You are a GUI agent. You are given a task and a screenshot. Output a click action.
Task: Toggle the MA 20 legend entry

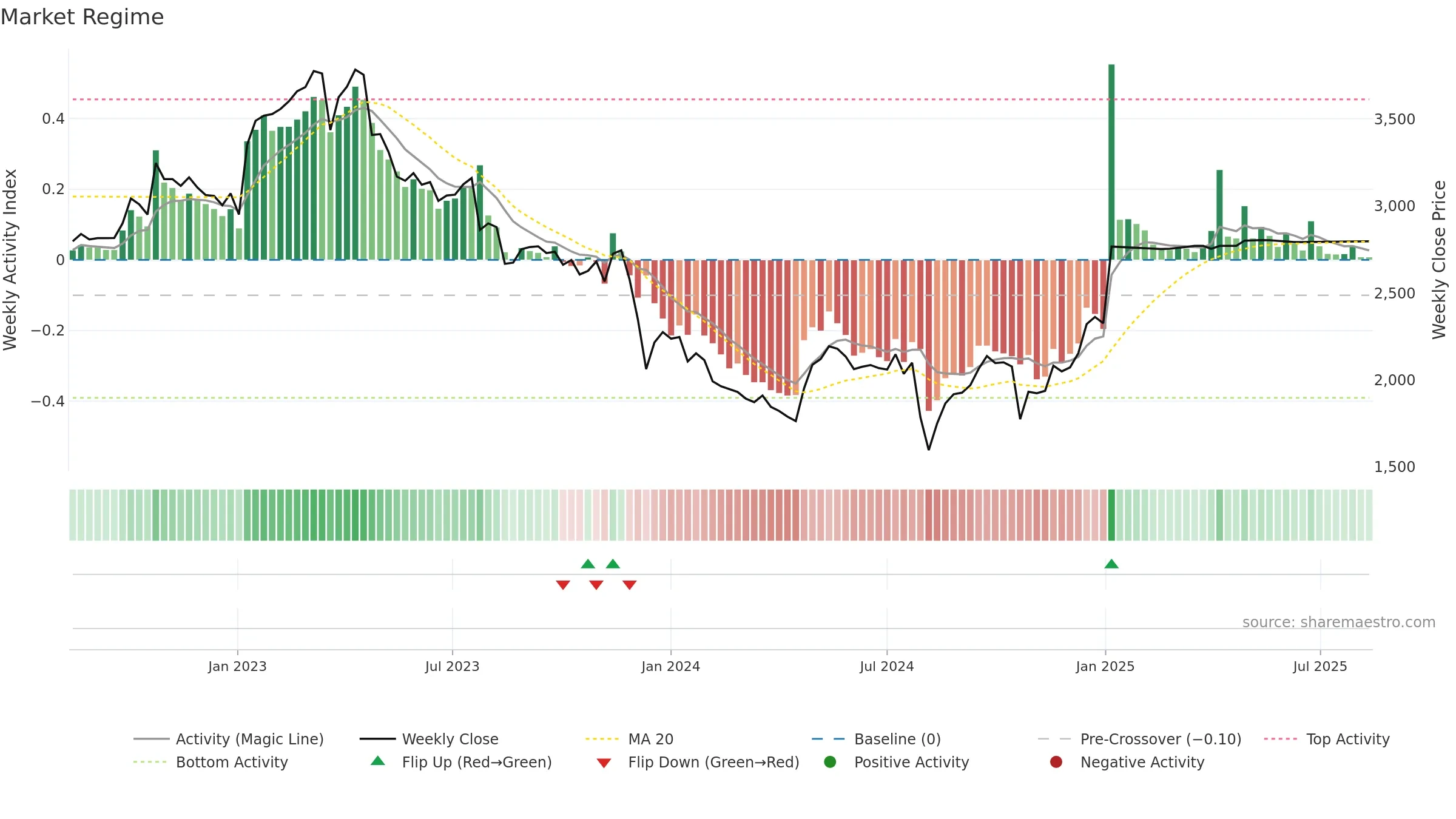click(x=629, y=739)
